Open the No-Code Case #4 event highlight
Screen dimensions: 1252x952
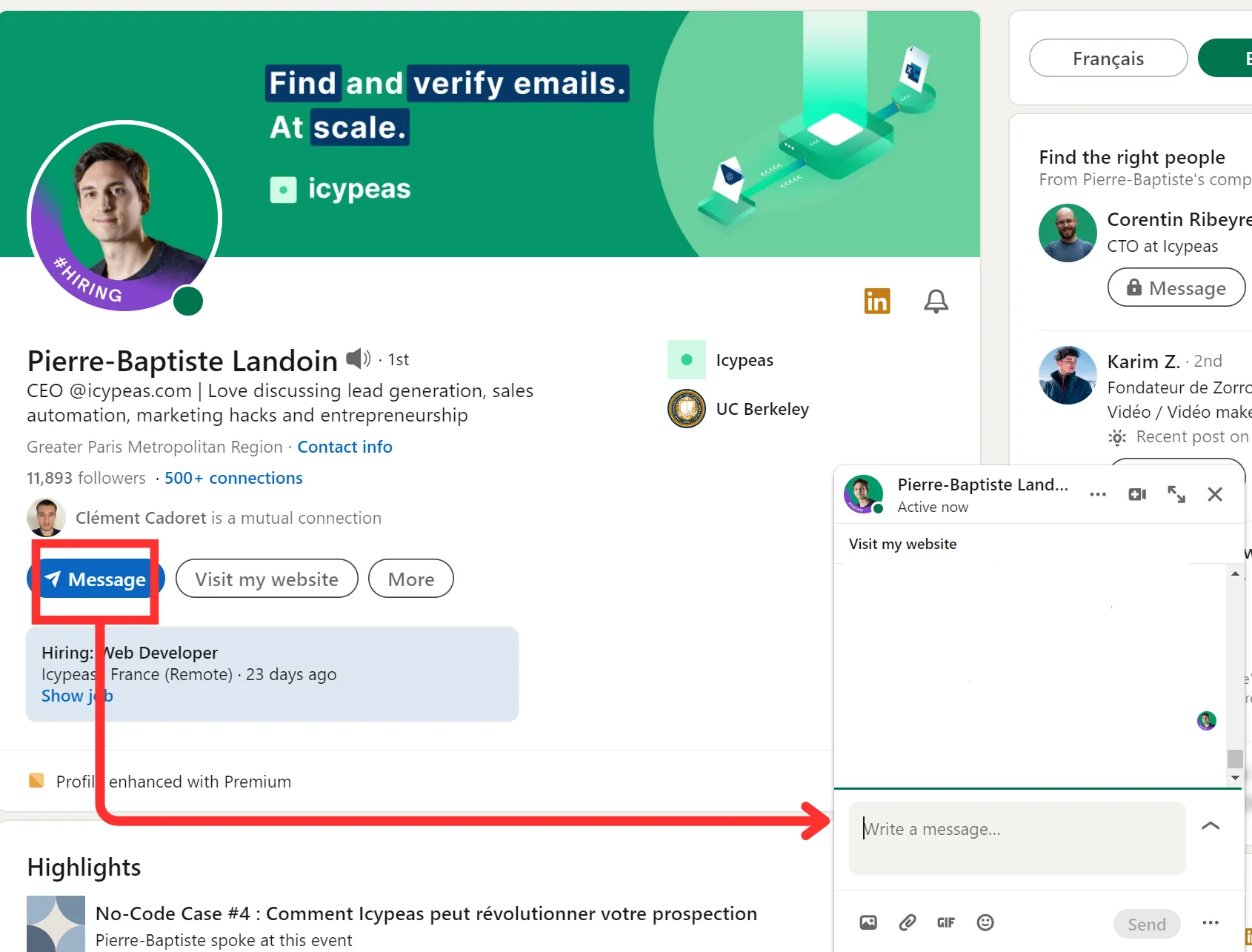click(x=426, y=913)
